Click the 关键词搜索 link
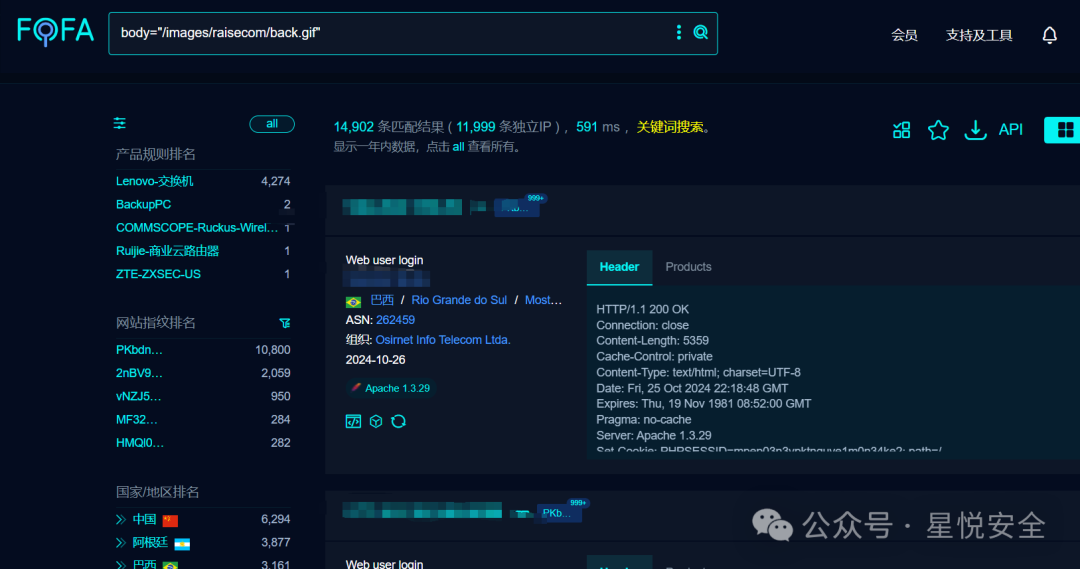Viewport: 1080px width, 569px height. point(670,127)
